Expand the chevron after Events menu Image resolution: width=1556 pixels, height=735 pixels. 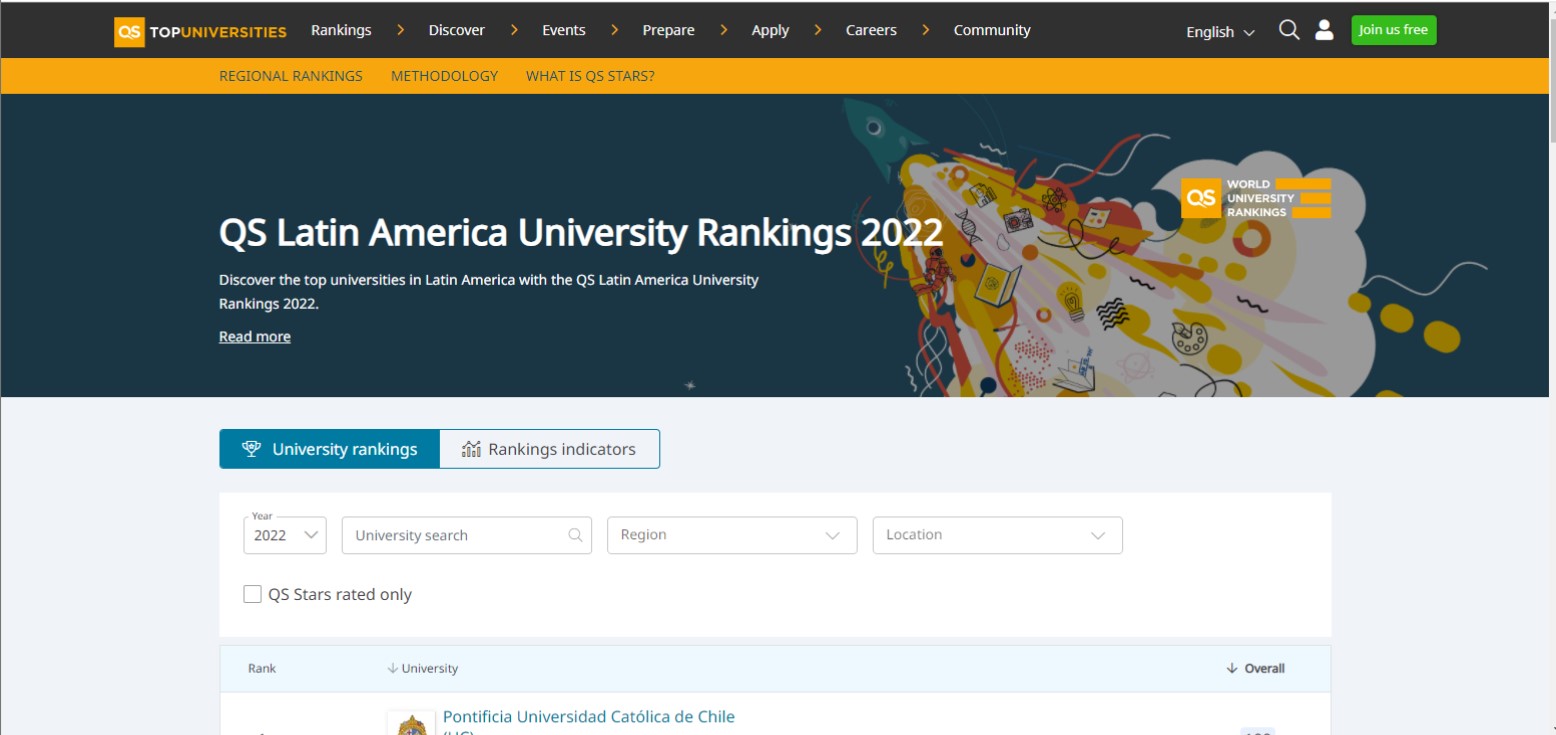(614, 30)
